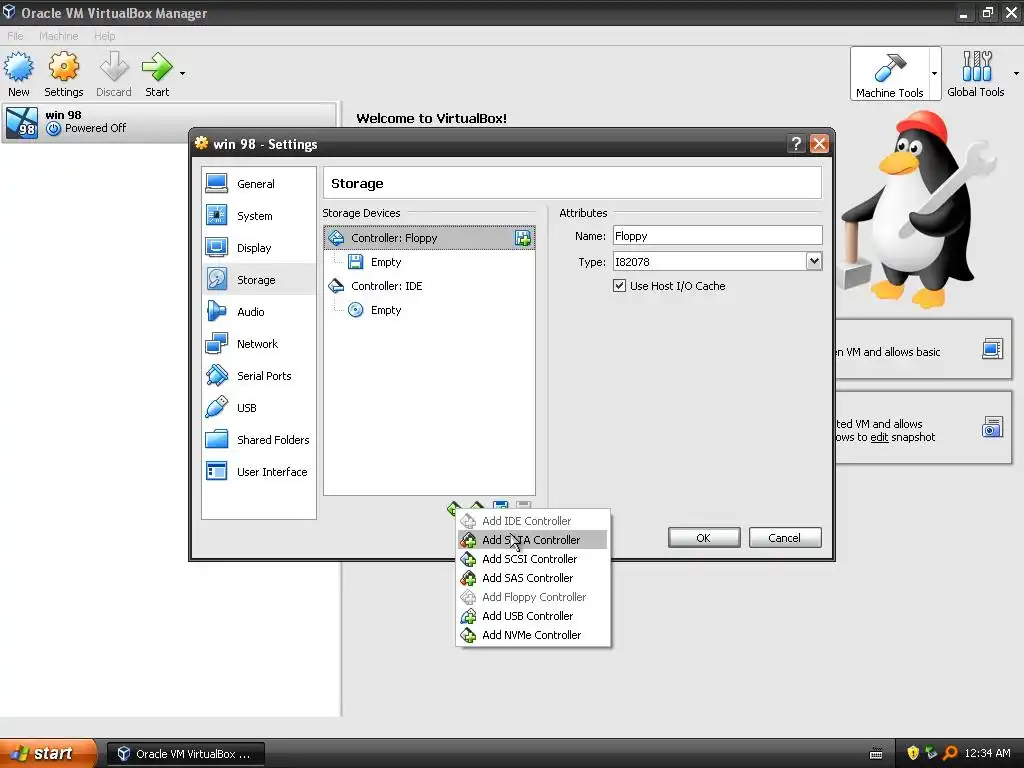This screenshot has height=768, width=1024.
Task: Click OK in the Settings dialog
Action: pos(704,538)
